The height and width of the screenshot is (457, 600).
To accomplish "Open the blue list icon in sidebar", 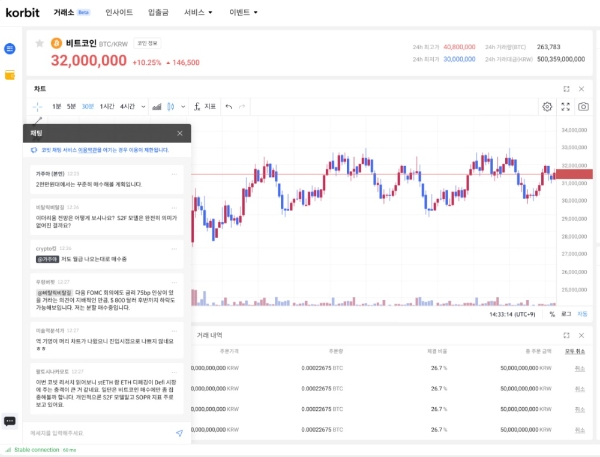I will point(10,49).
